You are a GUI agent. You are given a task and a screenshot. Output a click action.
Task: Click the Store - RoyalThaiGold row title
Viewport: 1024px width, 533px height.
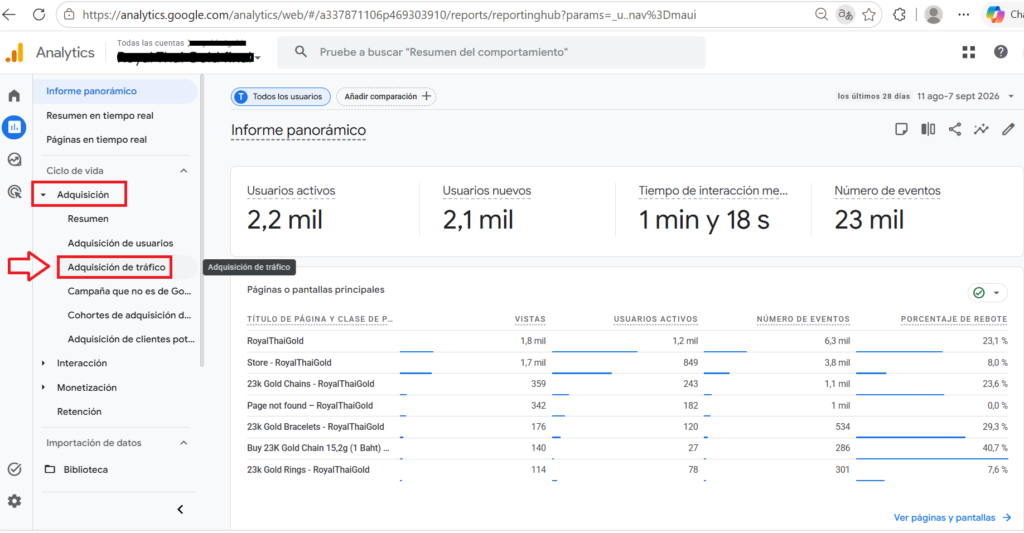(x=289, y=363)
